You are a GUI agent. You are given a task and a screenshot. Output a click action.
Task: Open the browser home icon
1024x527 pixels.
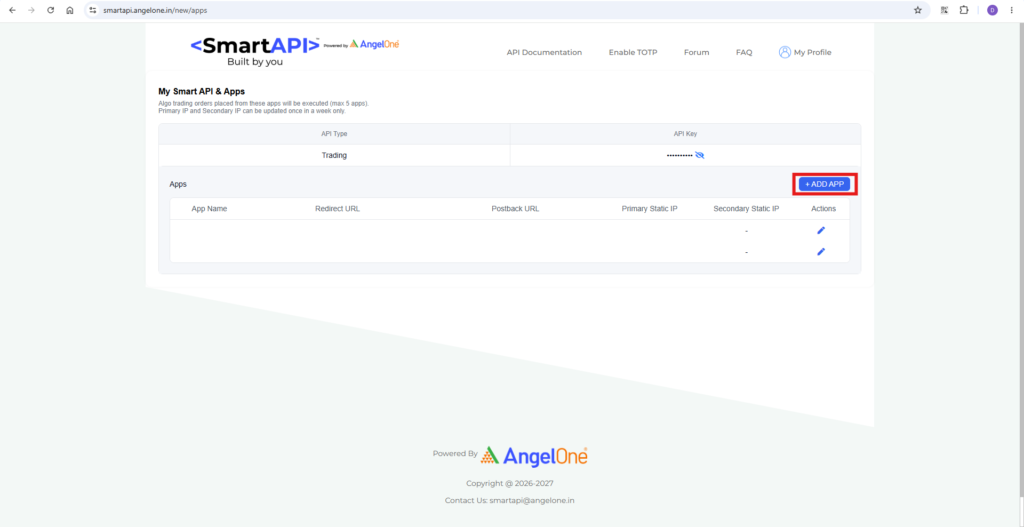pyautogui.click(x=70, y=10)
